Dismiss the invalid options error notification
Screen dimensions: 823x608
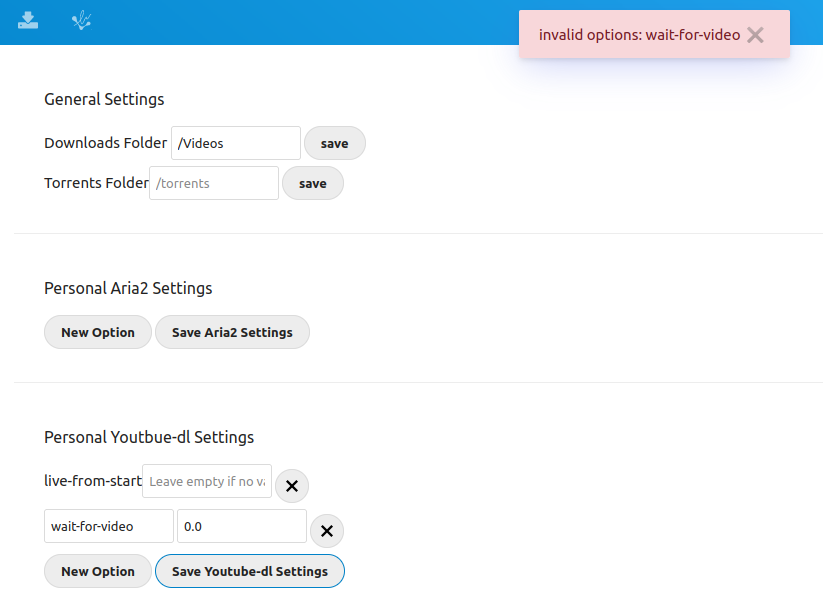point(755,35)
